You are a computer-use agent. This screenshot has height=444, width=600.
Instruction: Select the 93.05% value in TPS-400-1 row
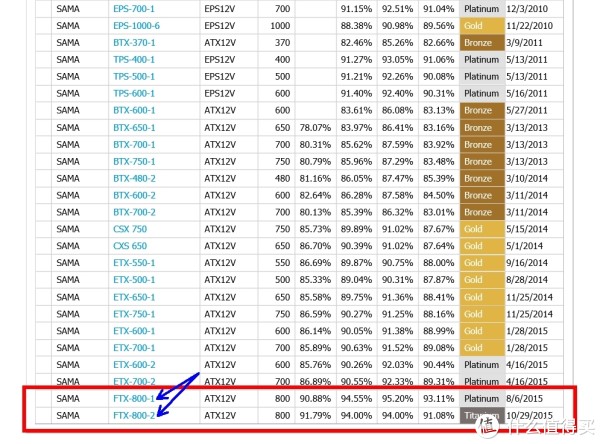coord(398,60)
